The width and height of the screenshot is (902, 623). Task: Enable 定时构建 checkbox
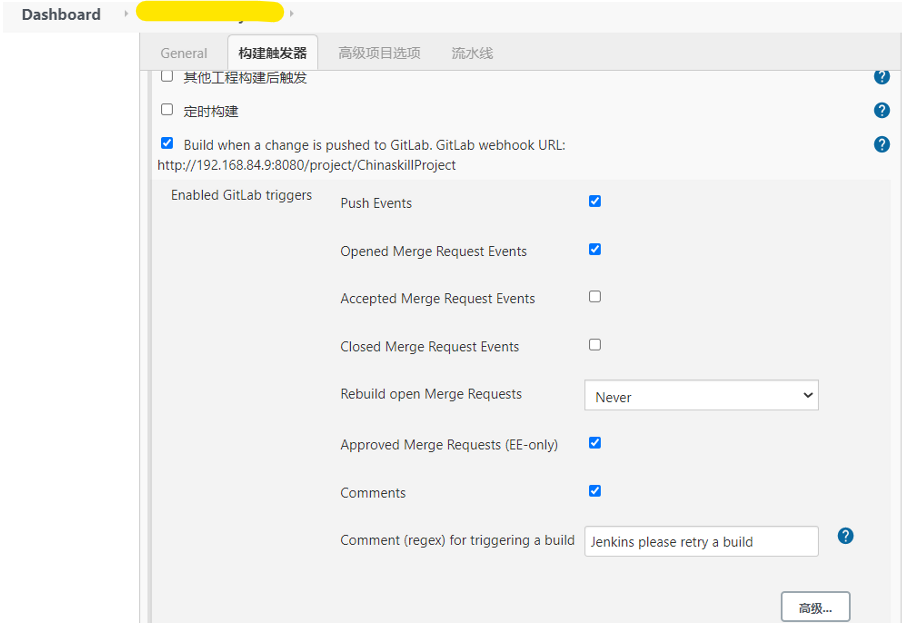tap(167, 110)
